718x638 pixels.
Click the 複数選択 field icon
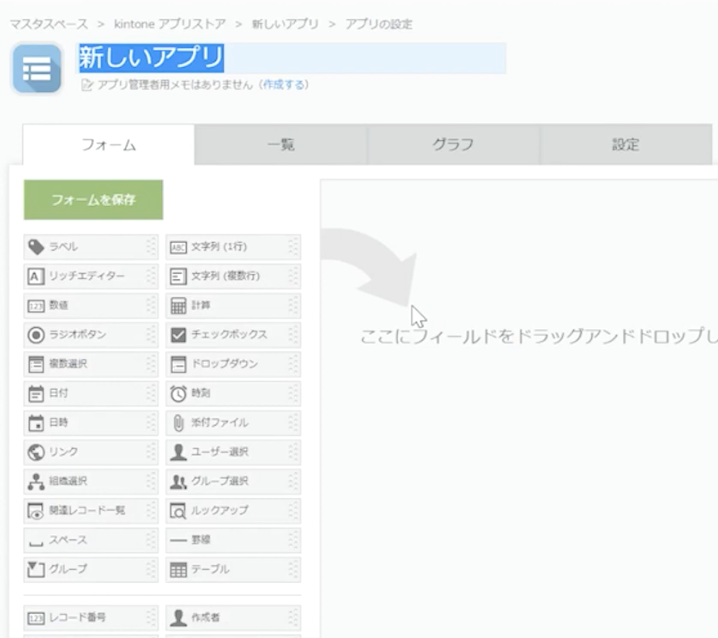(x=36, y=365)
